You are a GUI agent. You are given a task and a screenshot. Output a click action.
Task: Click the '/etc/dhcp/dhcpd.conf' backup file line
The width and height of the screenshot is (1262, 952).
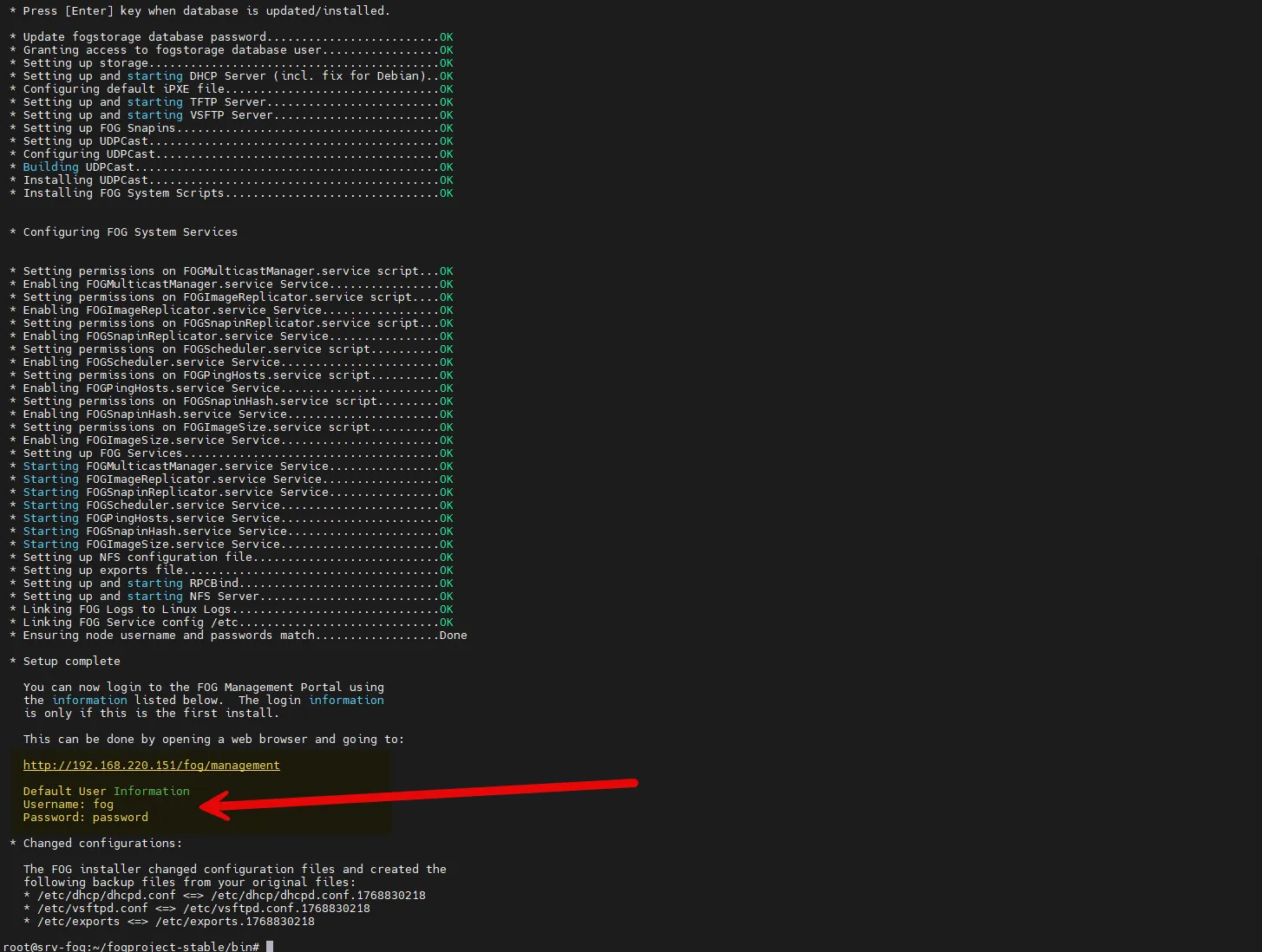point(231,896)
